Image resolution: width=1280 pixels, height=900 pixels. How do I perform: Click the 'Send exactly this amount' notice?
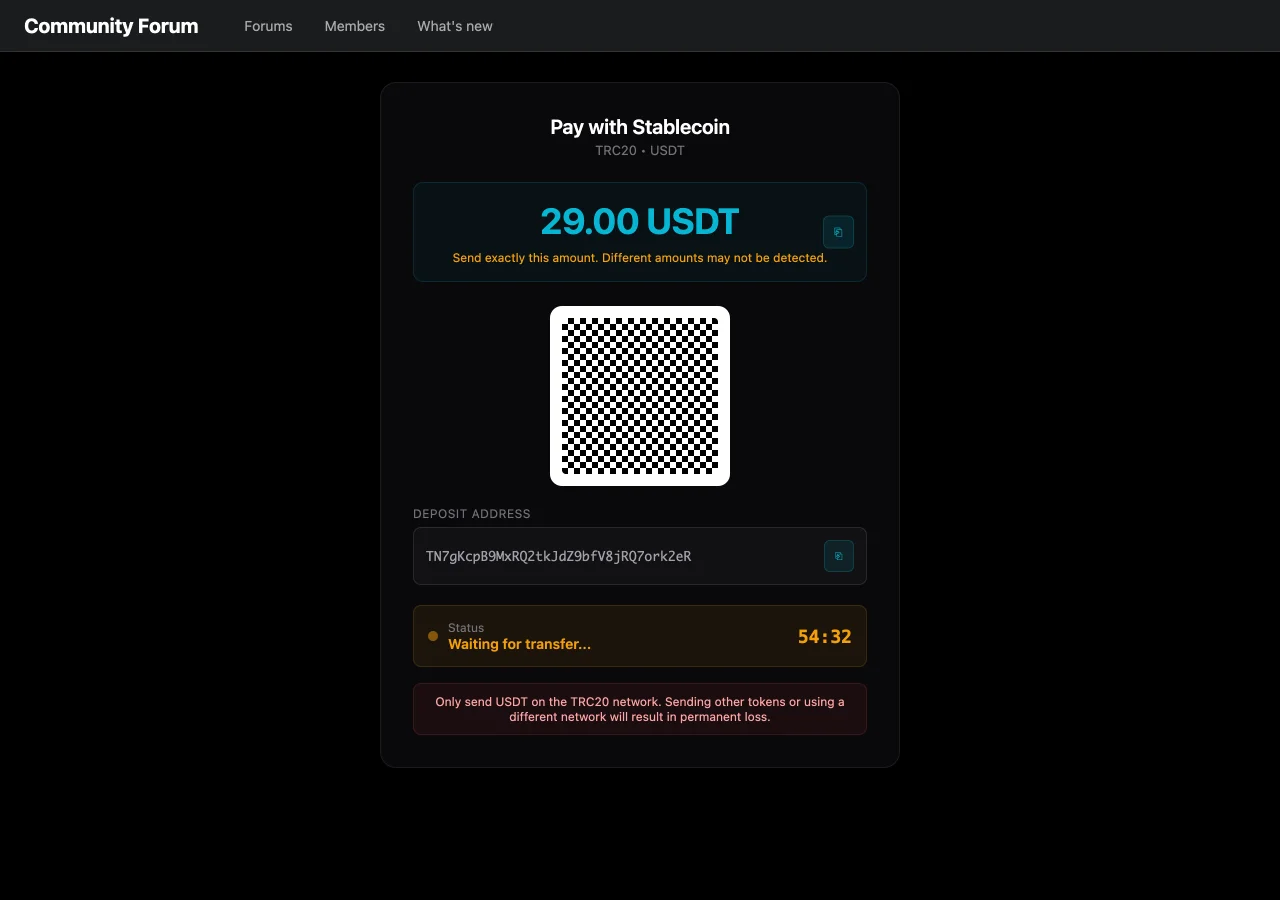click(x=640, y=258)
